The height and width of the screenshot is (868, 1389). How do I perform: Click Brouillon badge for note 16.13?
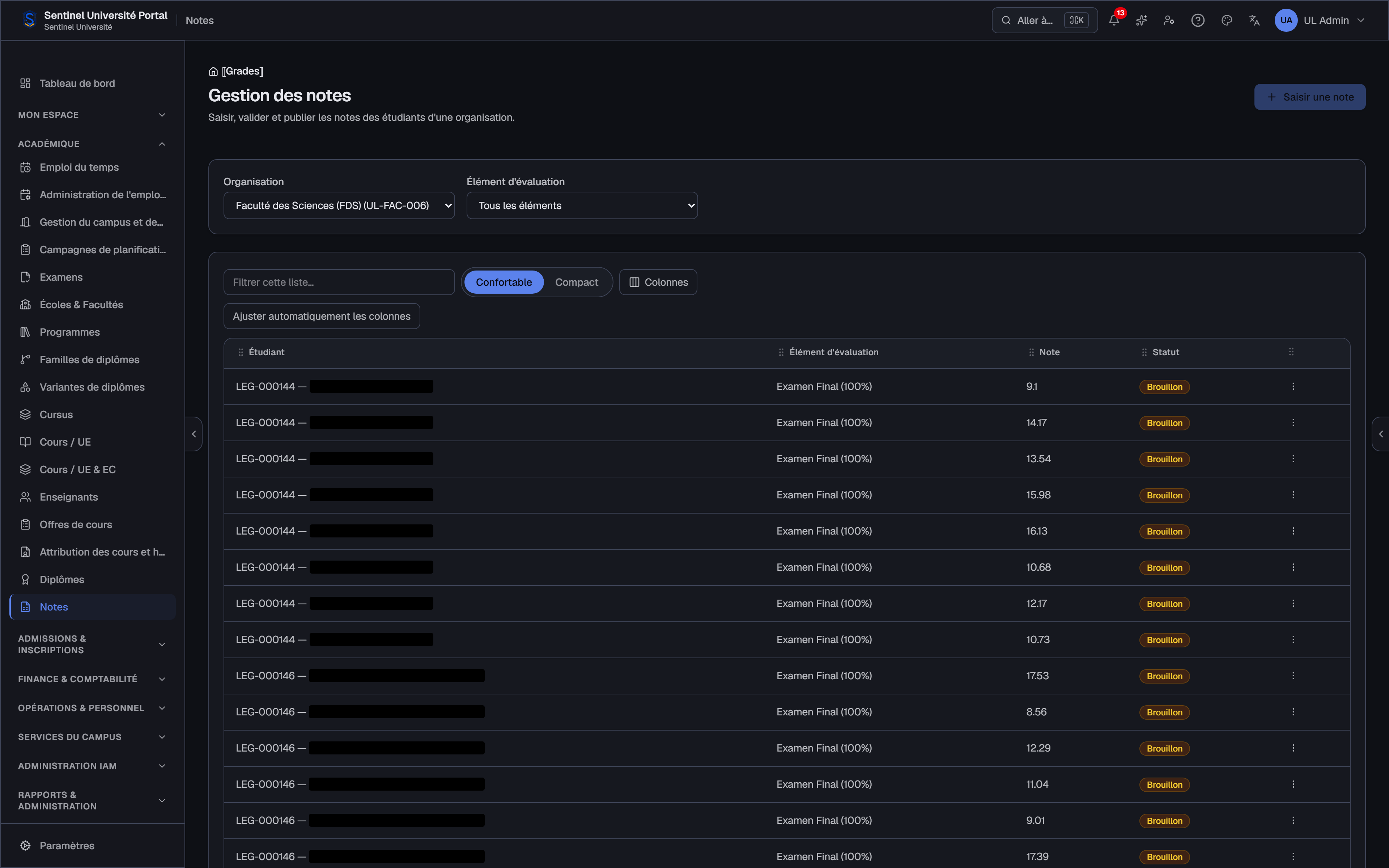coord(1165,532)
